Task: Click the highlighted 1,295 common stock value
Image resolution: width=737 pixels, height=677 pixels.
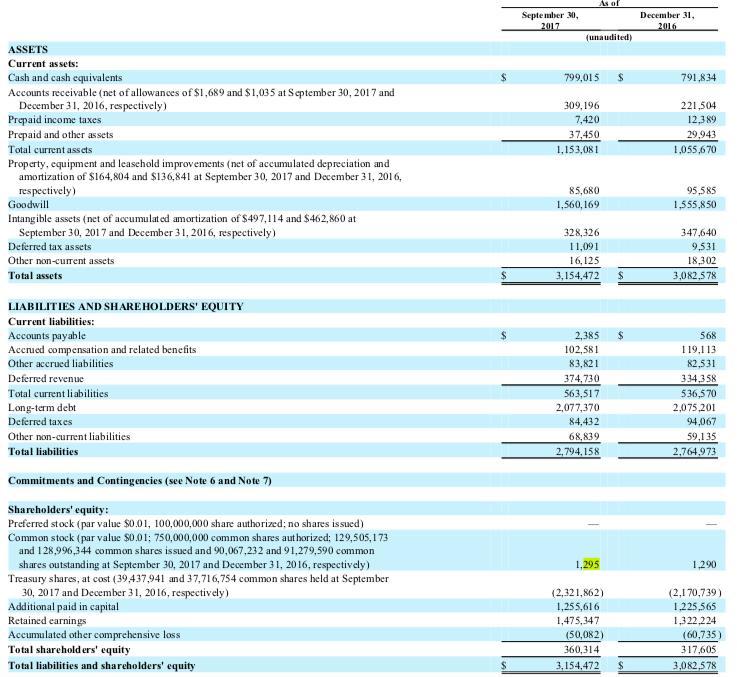Action: (x=588, y=564)
